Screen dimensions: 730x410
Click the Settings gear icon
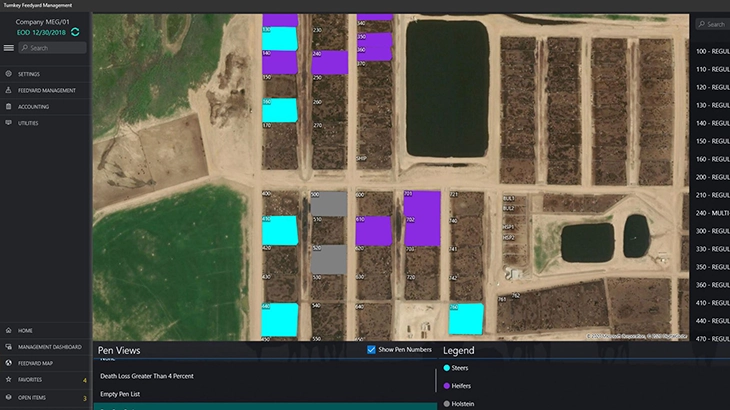pyautogui.click(x=9, y=74)
